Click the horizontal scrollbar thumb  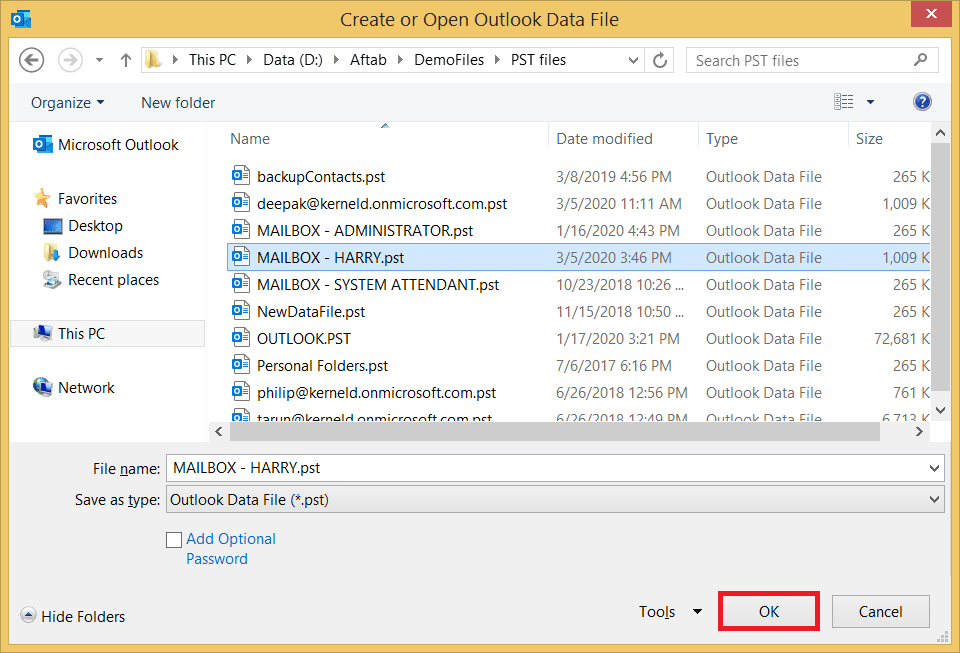point(555,431)
